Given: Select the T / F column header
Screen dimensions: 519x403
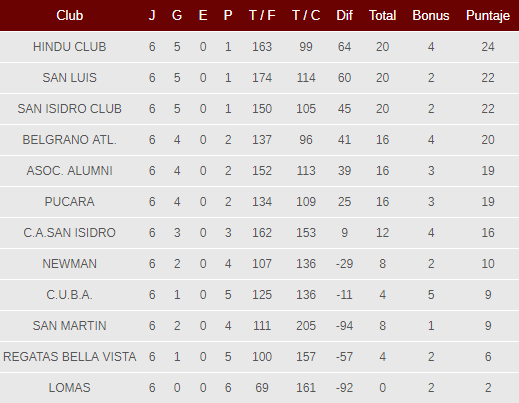Looking at the screenshot, I should [262, 15].
